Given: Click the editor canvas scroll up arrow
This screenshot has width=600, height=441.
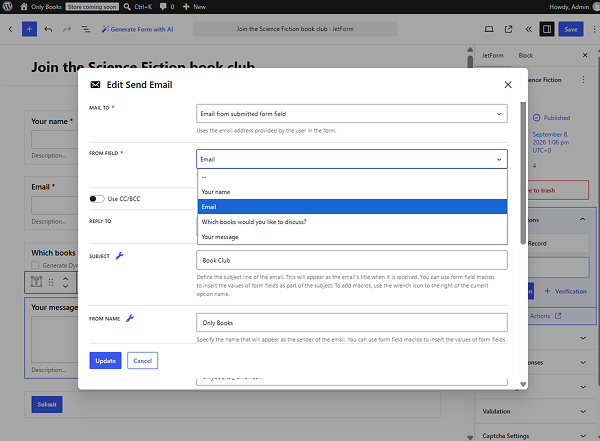Looking at the screenshot, I should (470, 49).
